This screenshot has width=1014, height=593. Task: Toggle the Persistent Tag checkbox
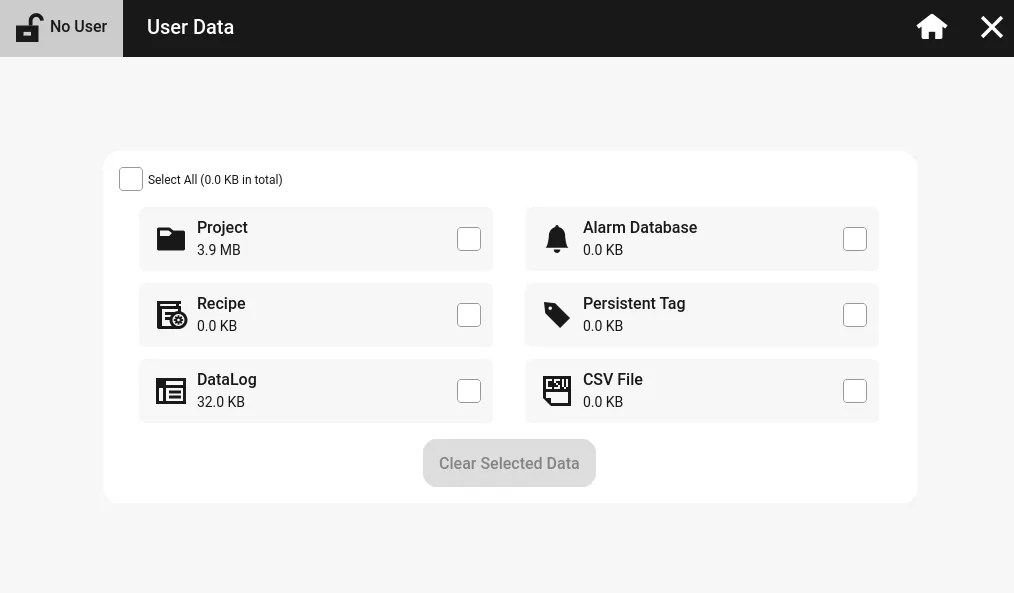pyautogui.click(x=855, y=315)
